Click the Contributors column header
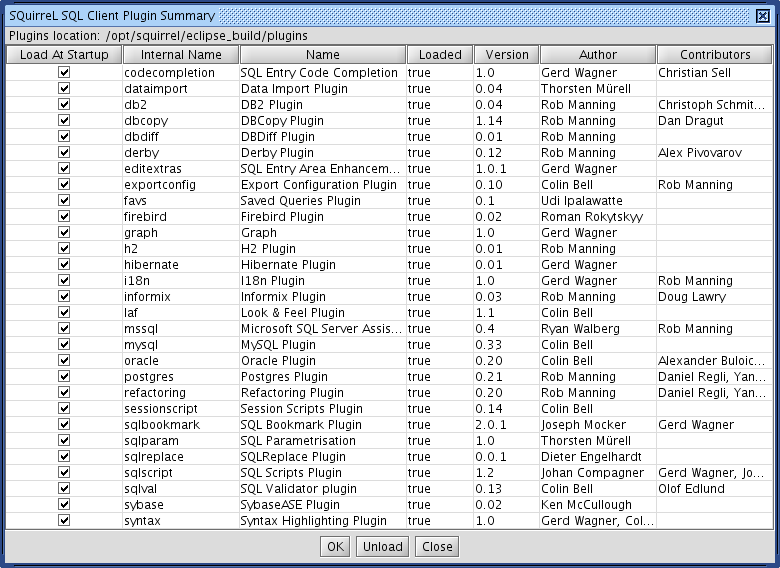780x568 pixels. point(715,55)
